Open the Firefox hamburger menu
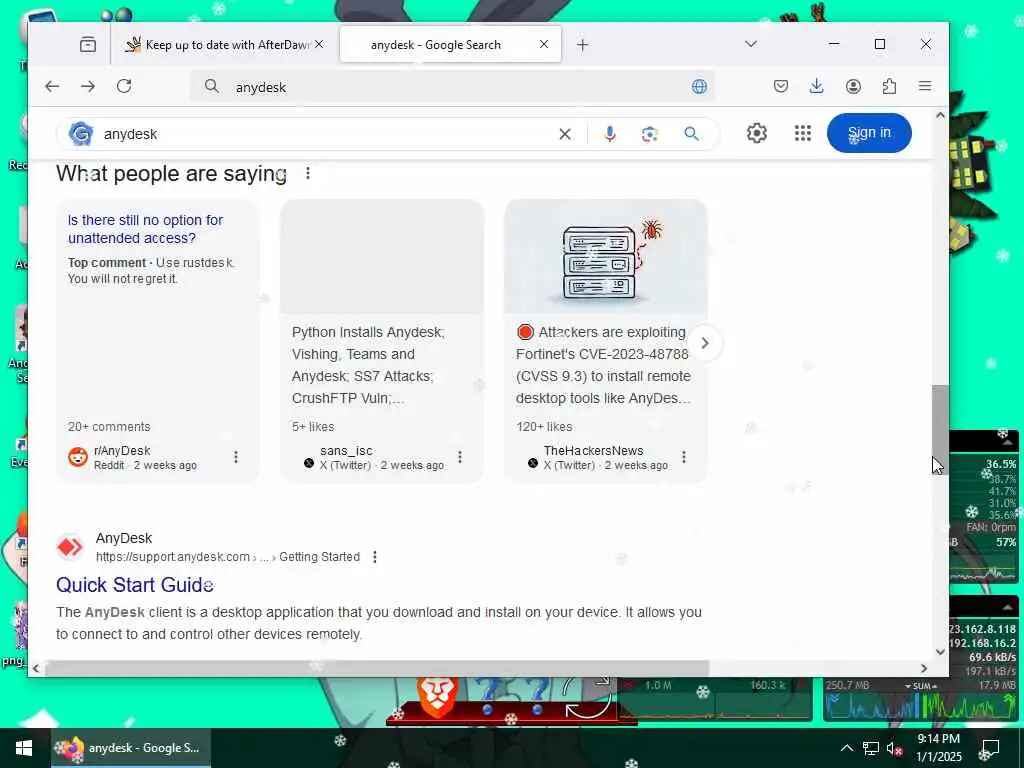The width and height of the screenshot is (1024, 768). point(925,86)
